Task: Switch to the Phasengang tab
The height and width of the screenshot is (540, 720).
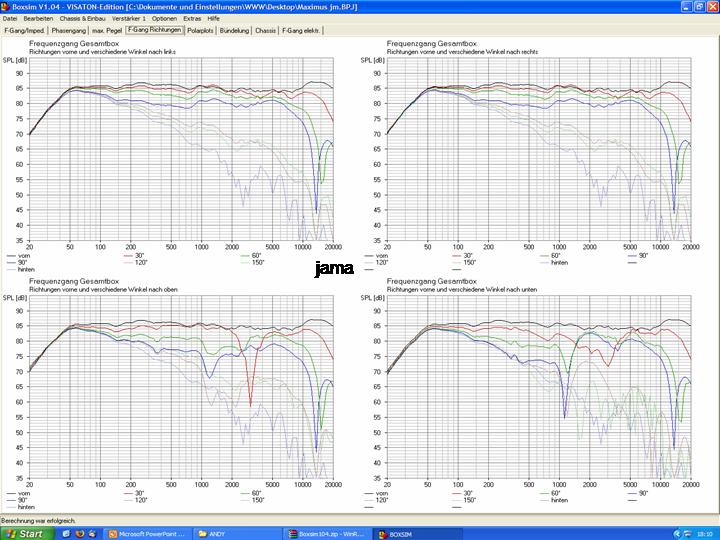Action: (x=69, y=30)
